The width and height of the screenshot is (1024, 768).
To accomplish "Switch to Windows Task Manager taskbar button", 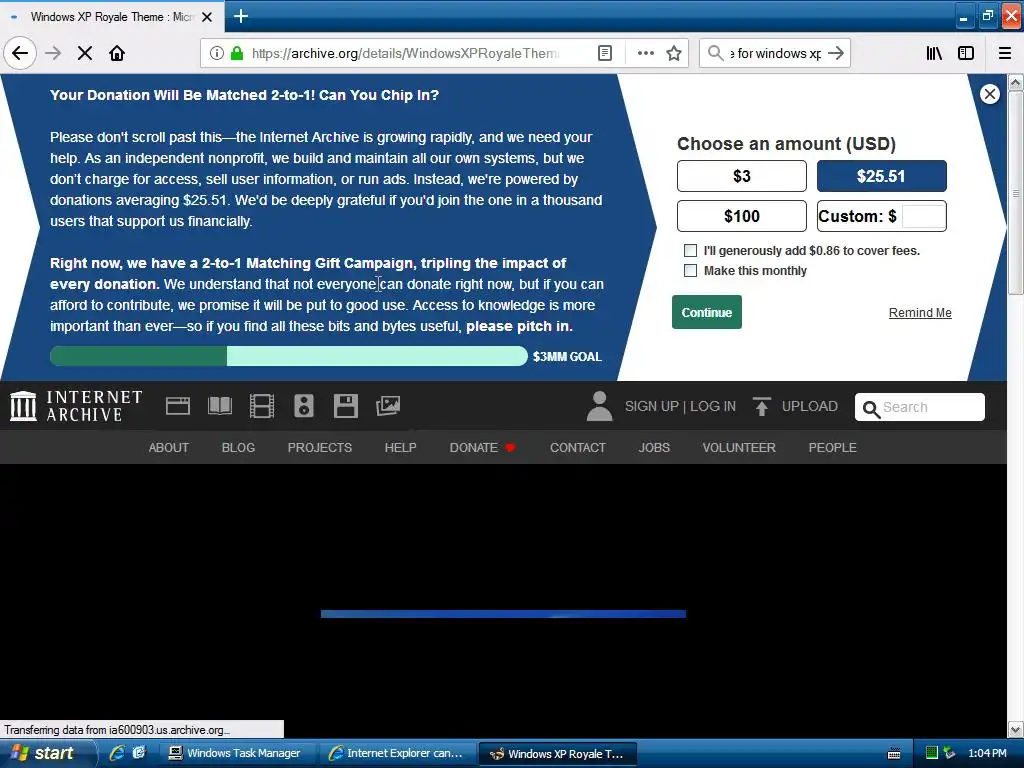I will 236,753.
